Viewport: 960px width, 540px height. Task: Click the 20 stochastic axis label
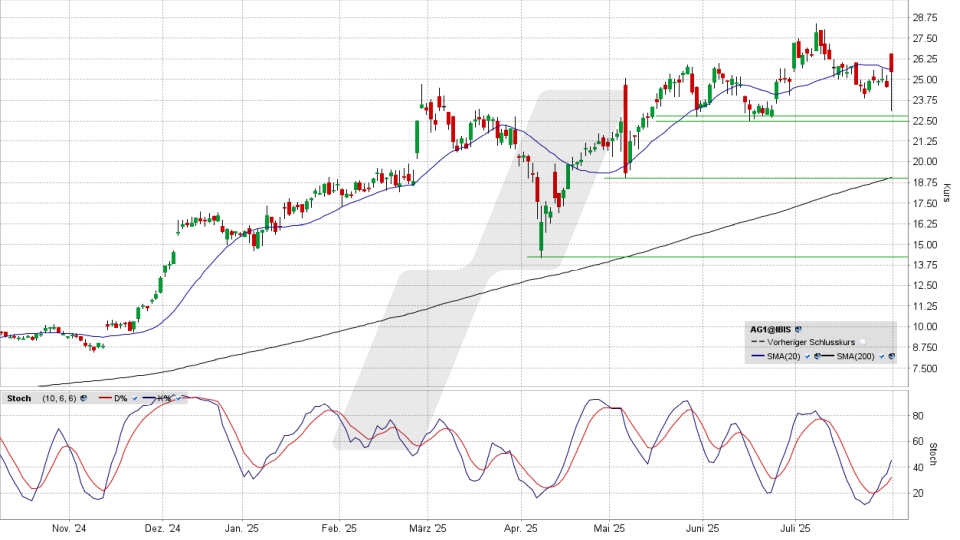pos(918,493)
